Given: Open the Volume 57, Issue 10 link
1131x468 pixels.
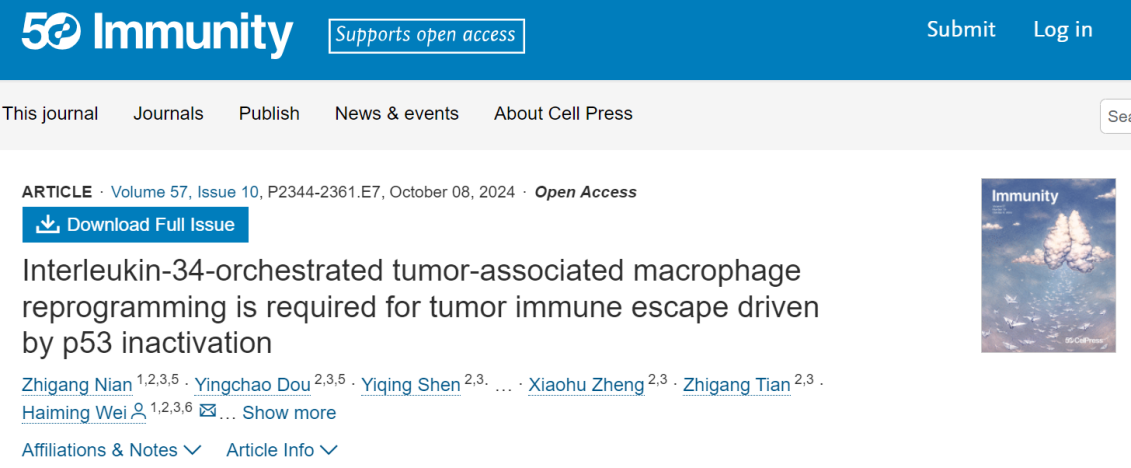Looking at the screenshot, I should (x=185, y=192).
